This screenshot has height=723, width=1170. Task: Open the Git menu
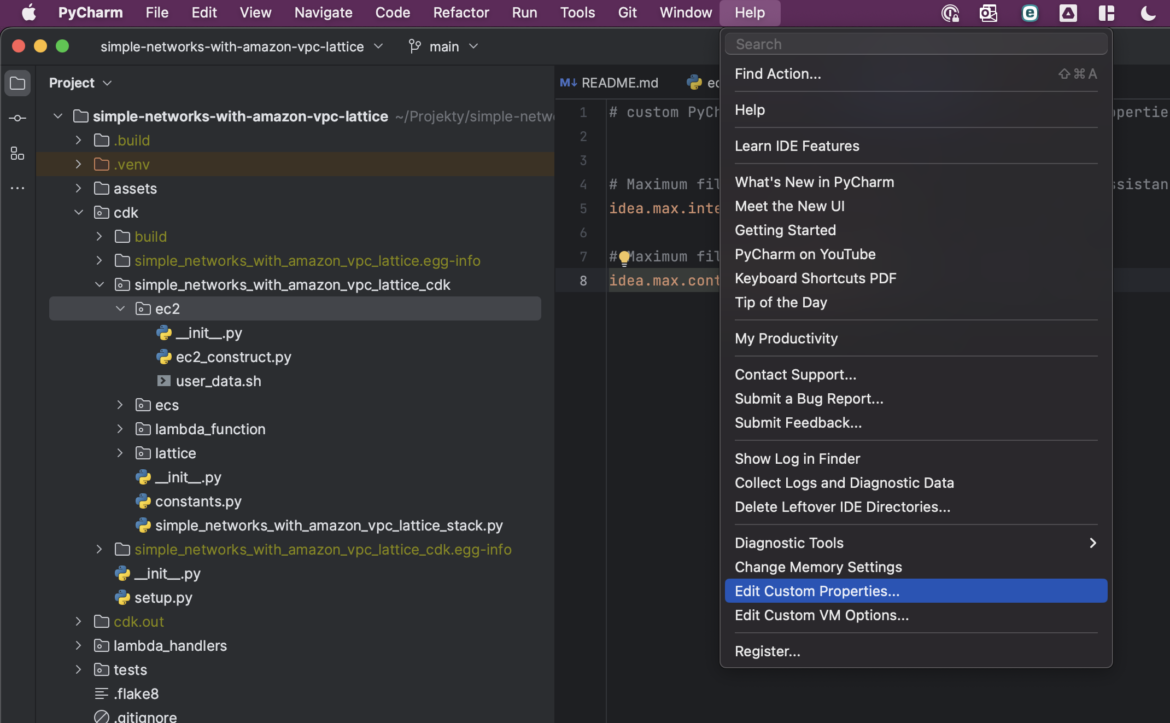tap(627, 13)
